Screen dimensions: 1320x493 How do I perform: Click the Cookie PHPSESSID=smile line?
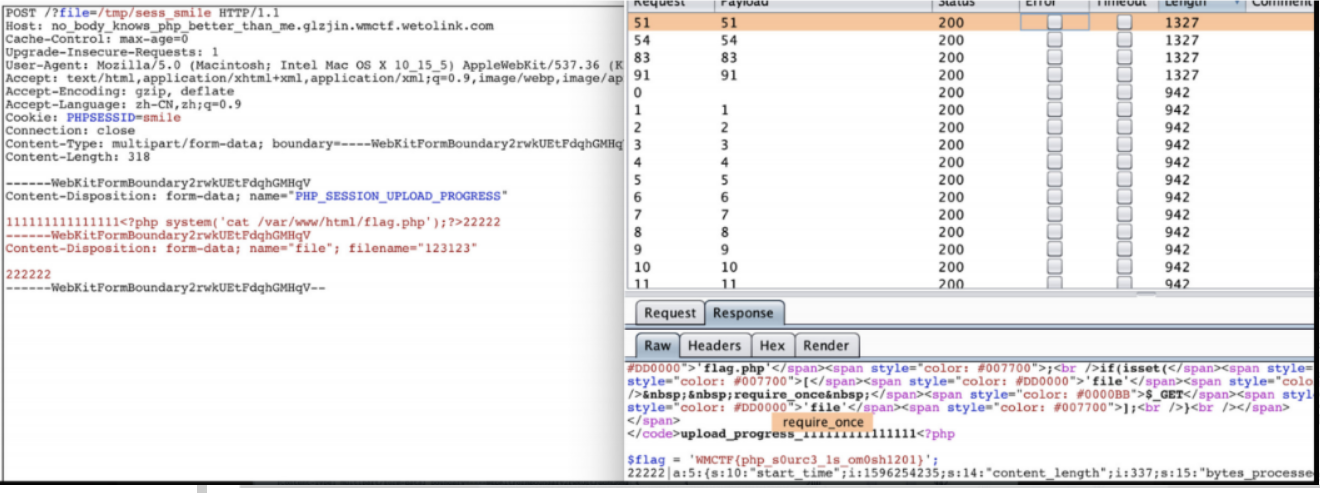point(94,117)
